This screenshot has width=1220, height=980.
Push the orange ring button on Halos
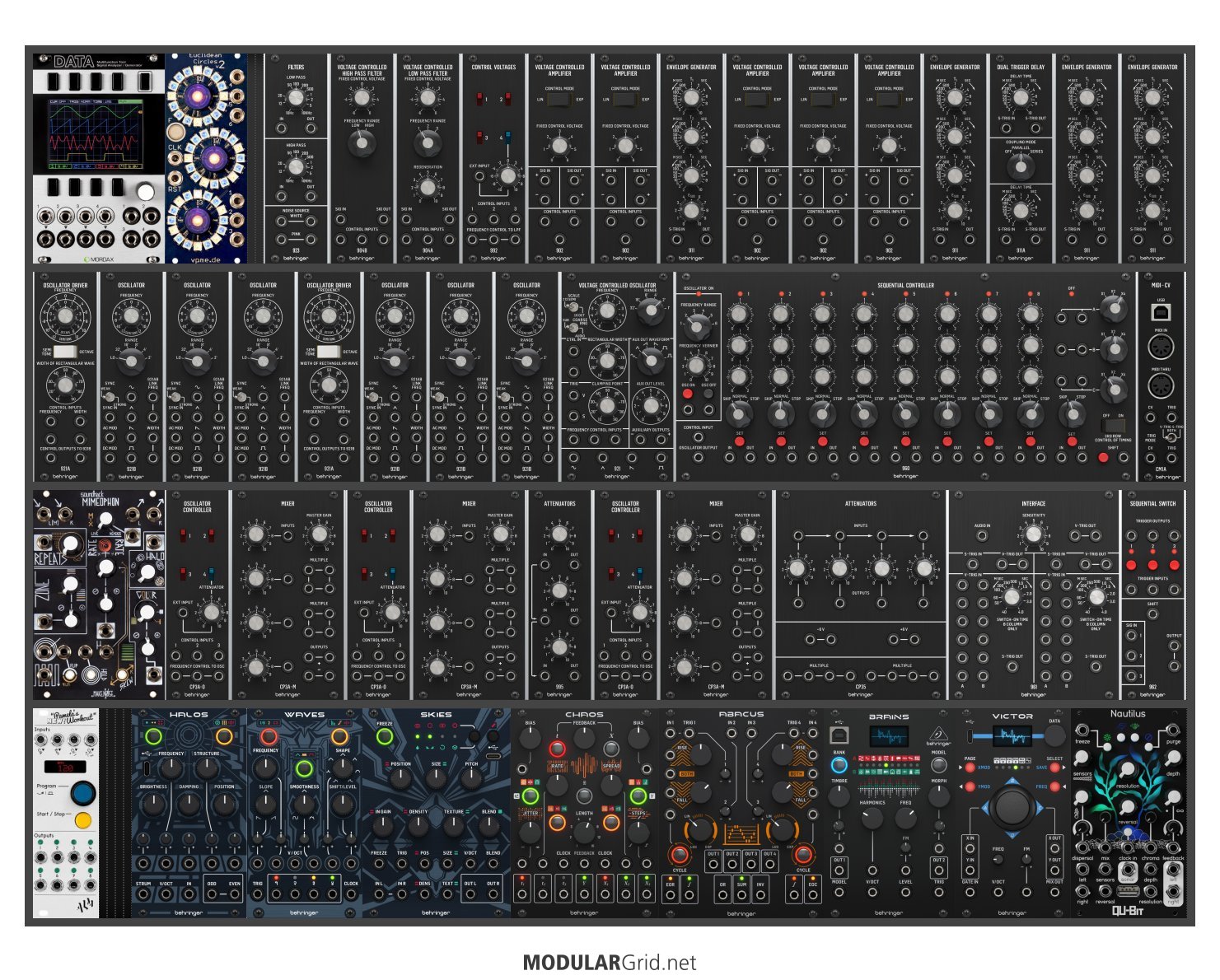224,735
